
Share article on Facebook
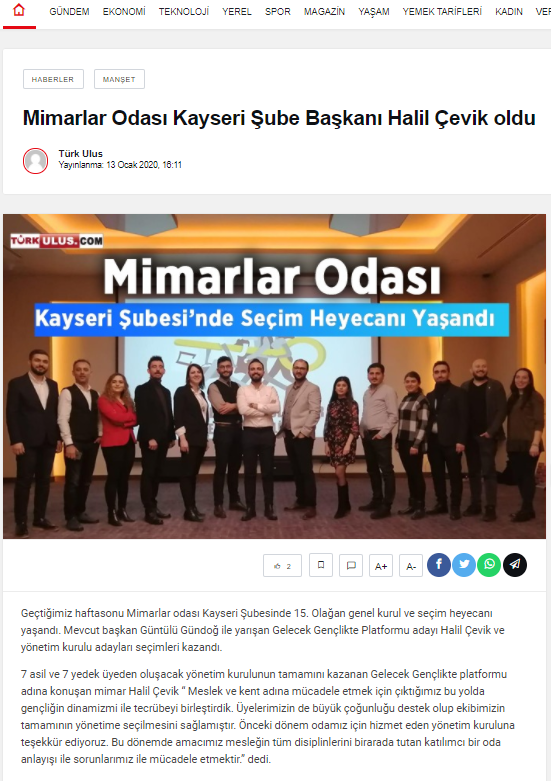[x=439, y=565]
